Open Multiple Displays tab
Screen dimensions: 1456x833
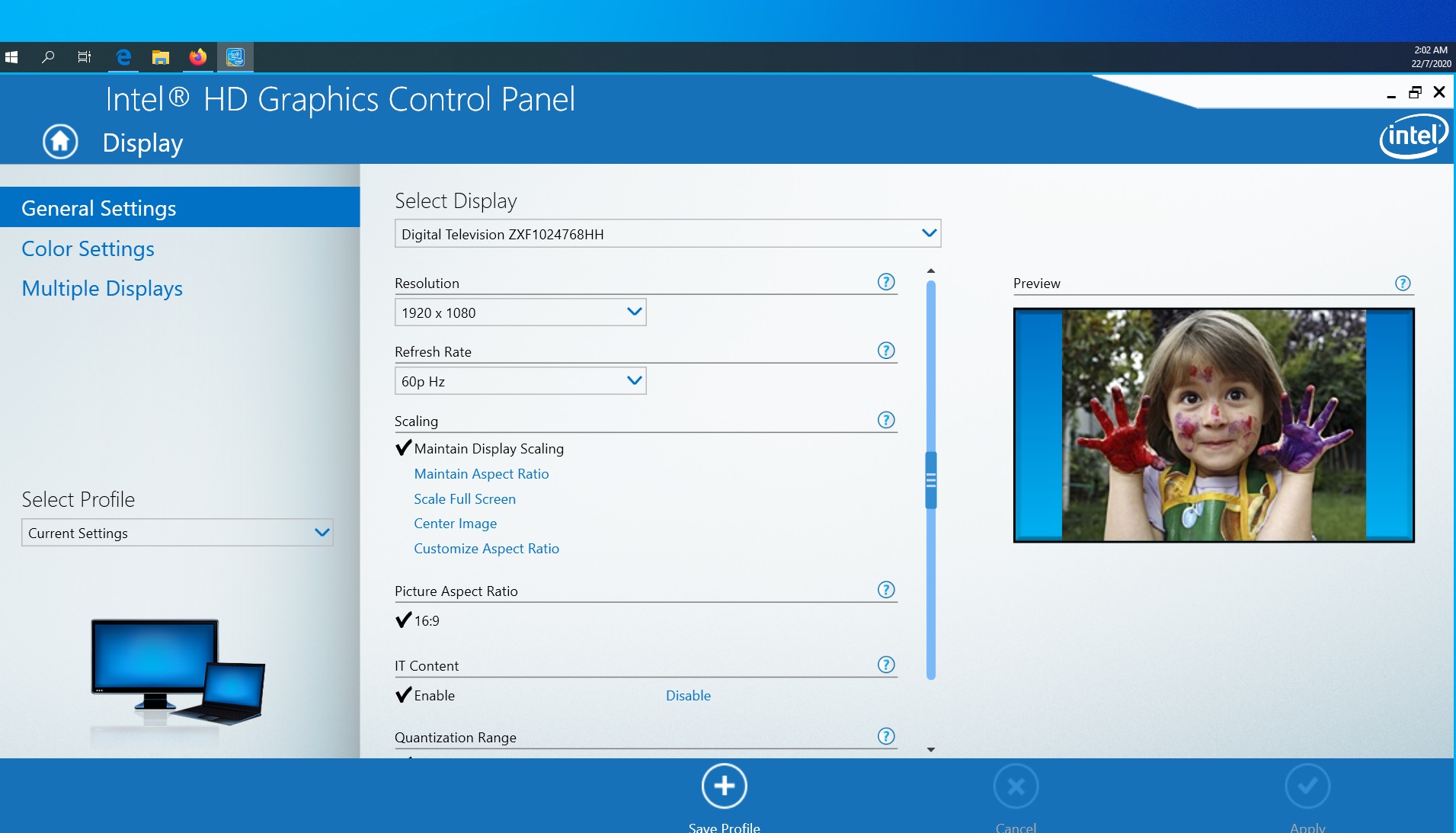tap(102, 288)
